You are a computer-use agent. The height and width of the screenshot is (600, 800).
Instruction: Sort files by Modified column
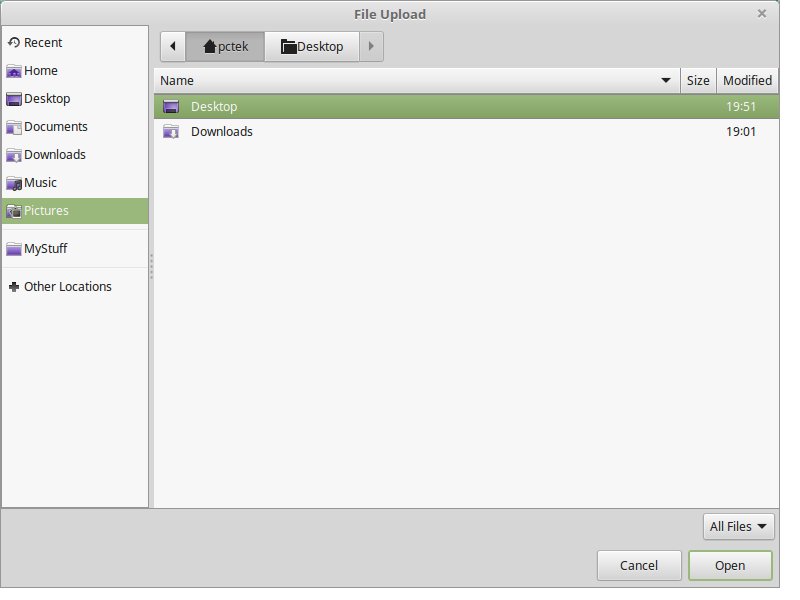[x=747, y=80]
